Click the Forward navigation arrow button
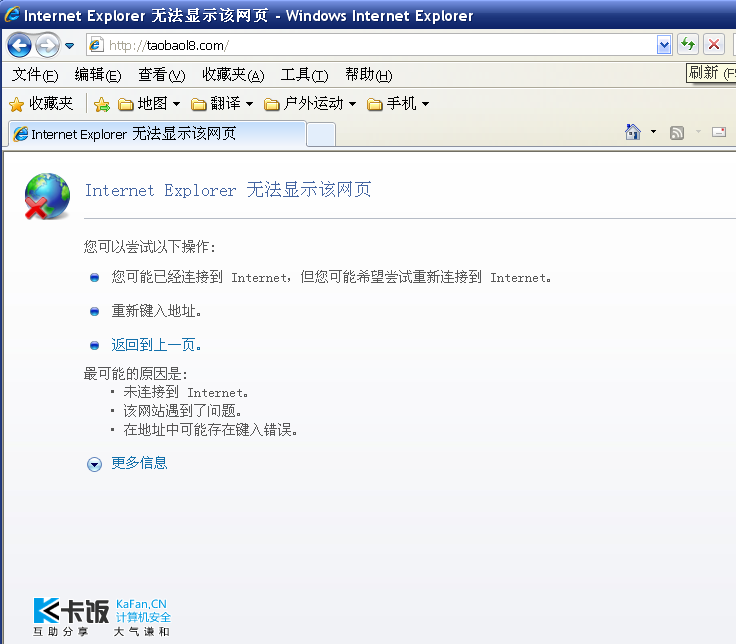This screenshot has height=644, width=736. 47,46
